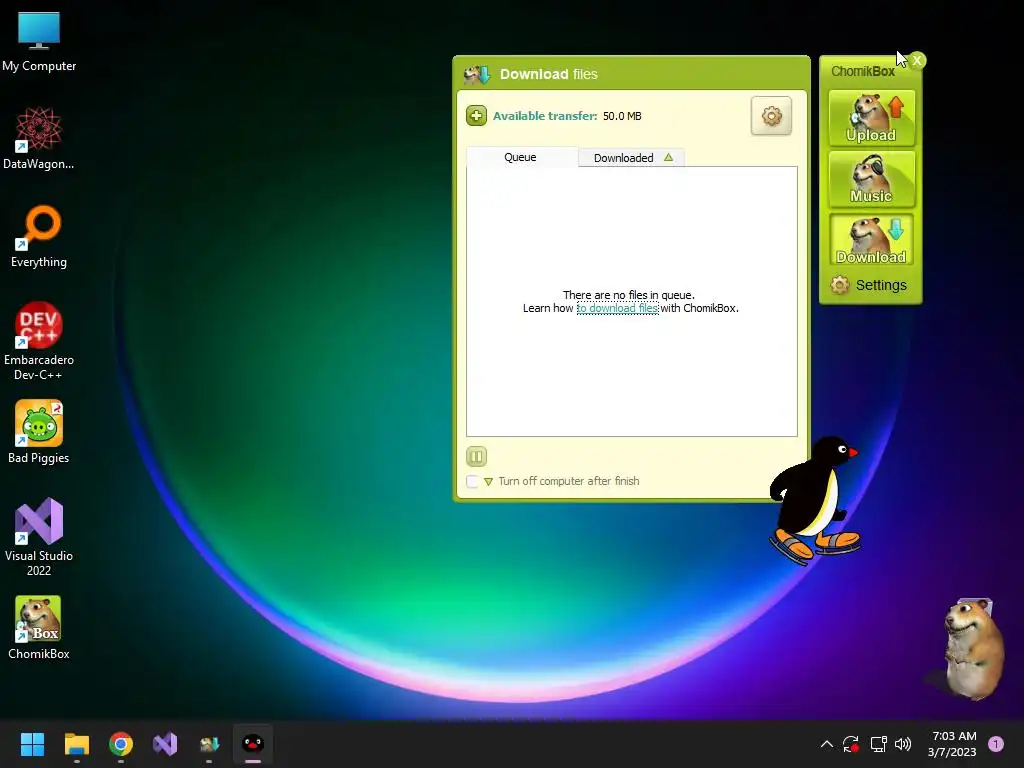Select the Bad Piggies desktop shortcut
Screen dimensions: 1024x768
(x=39, y=432)
